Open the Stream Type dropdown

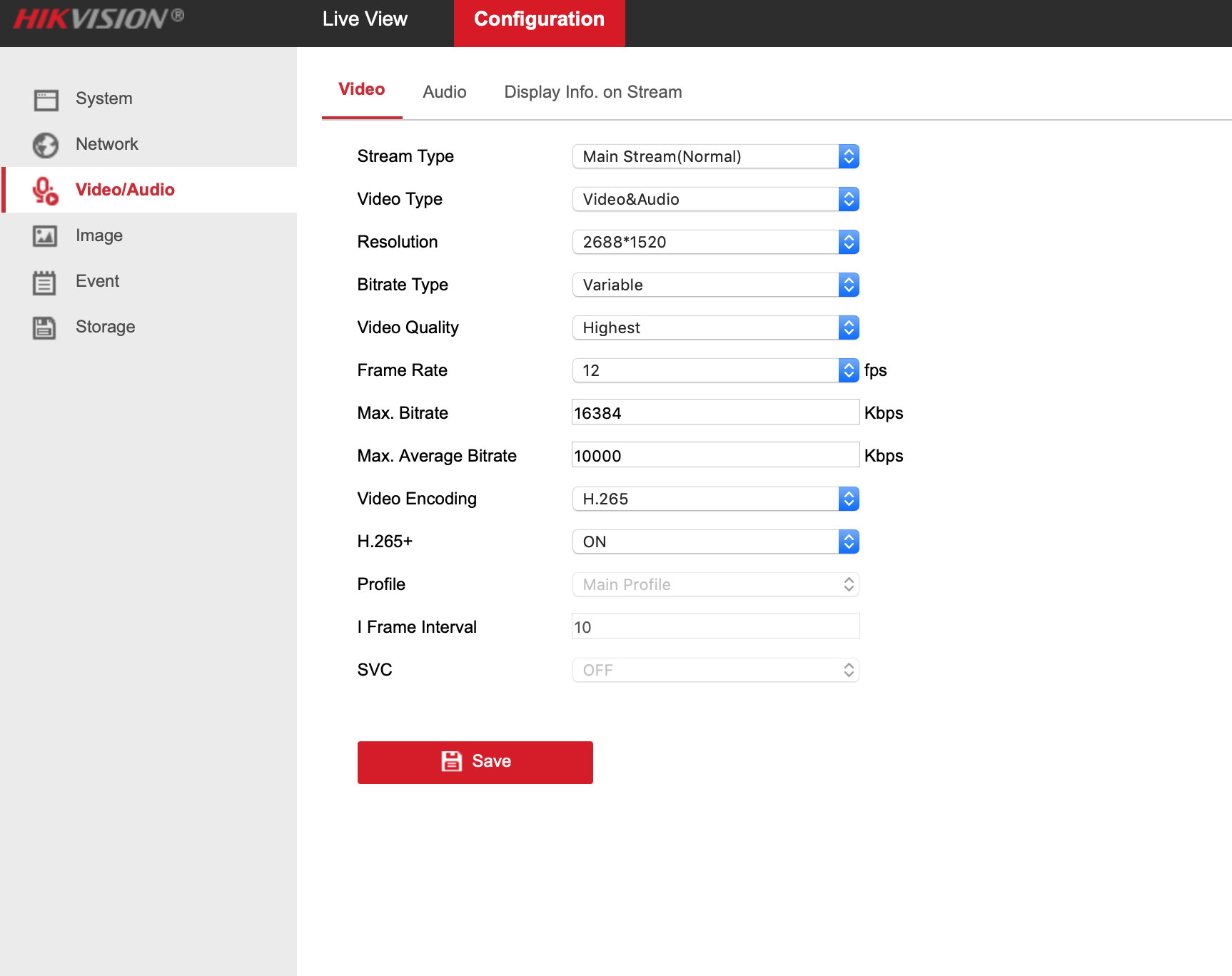point(715,156)
